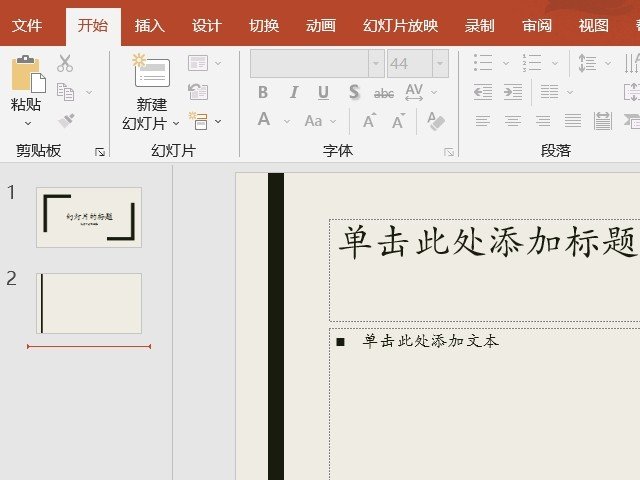Open the numbering dropdown arrow

point(555,63)
